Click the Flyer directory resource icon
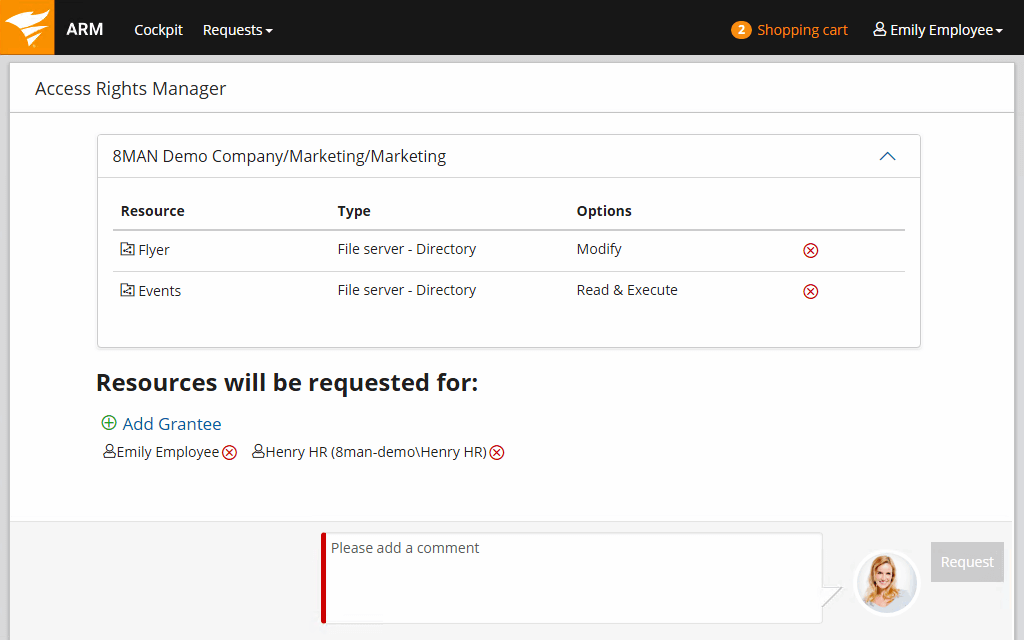The image size is (1024, 640). (x=126, y=249)
